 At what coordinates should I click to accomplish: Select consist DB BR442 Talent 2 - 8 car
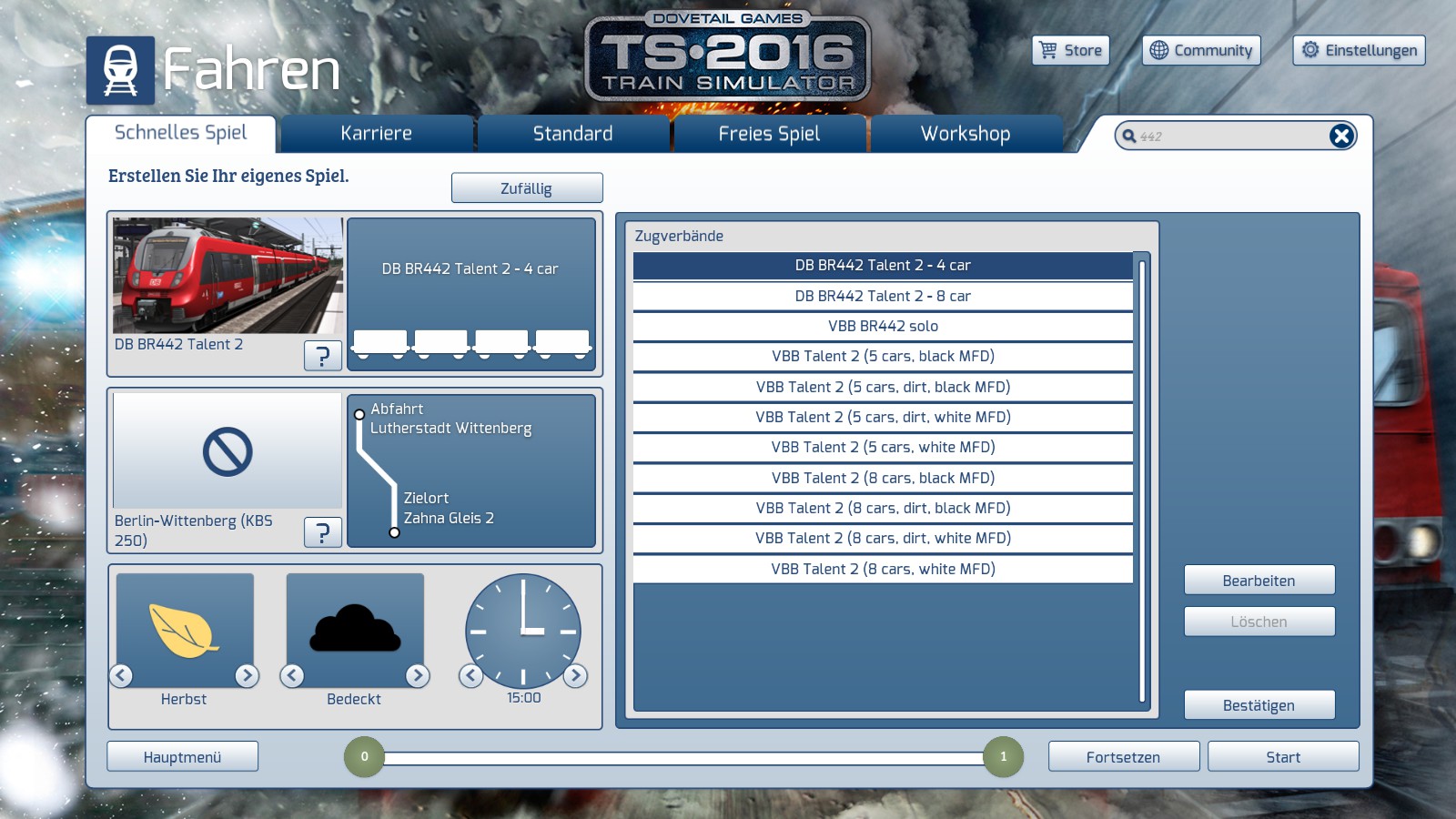(x=883, y=296)
